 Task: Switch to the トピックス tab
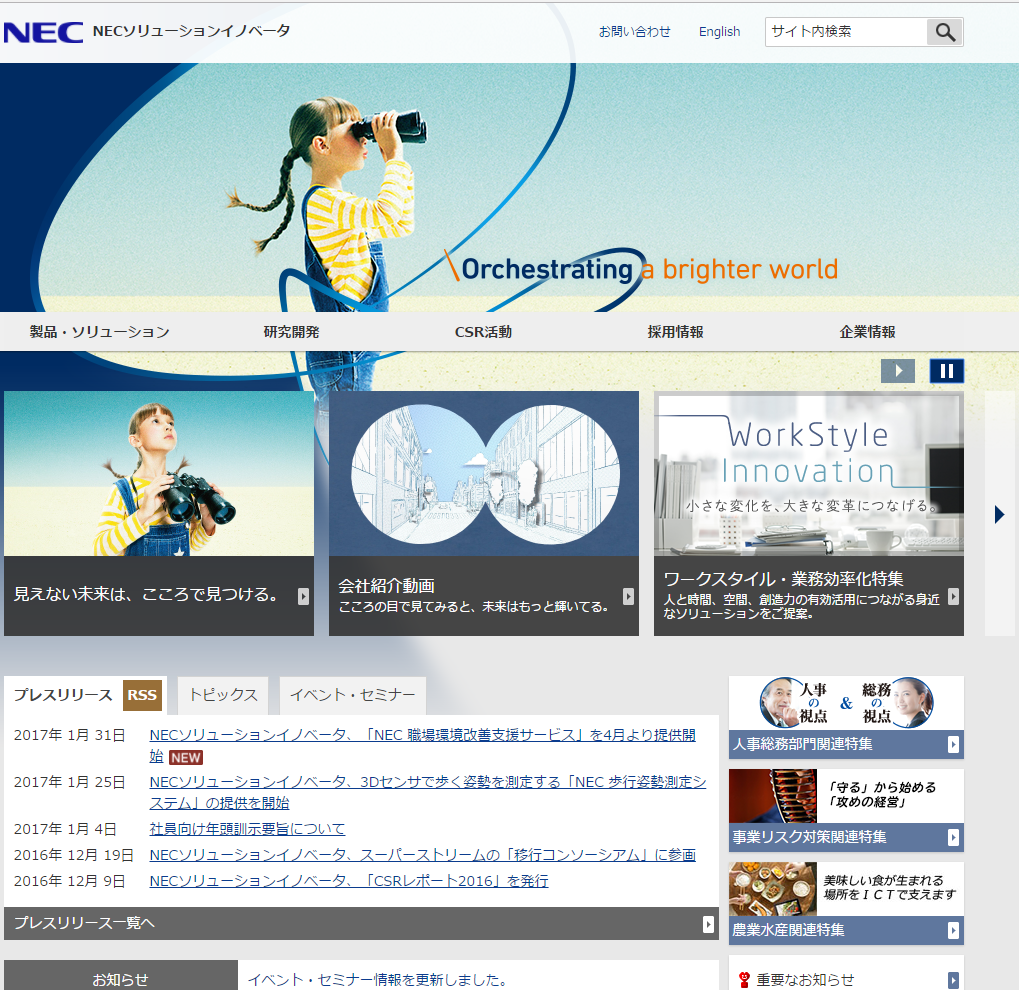[223, 695]
